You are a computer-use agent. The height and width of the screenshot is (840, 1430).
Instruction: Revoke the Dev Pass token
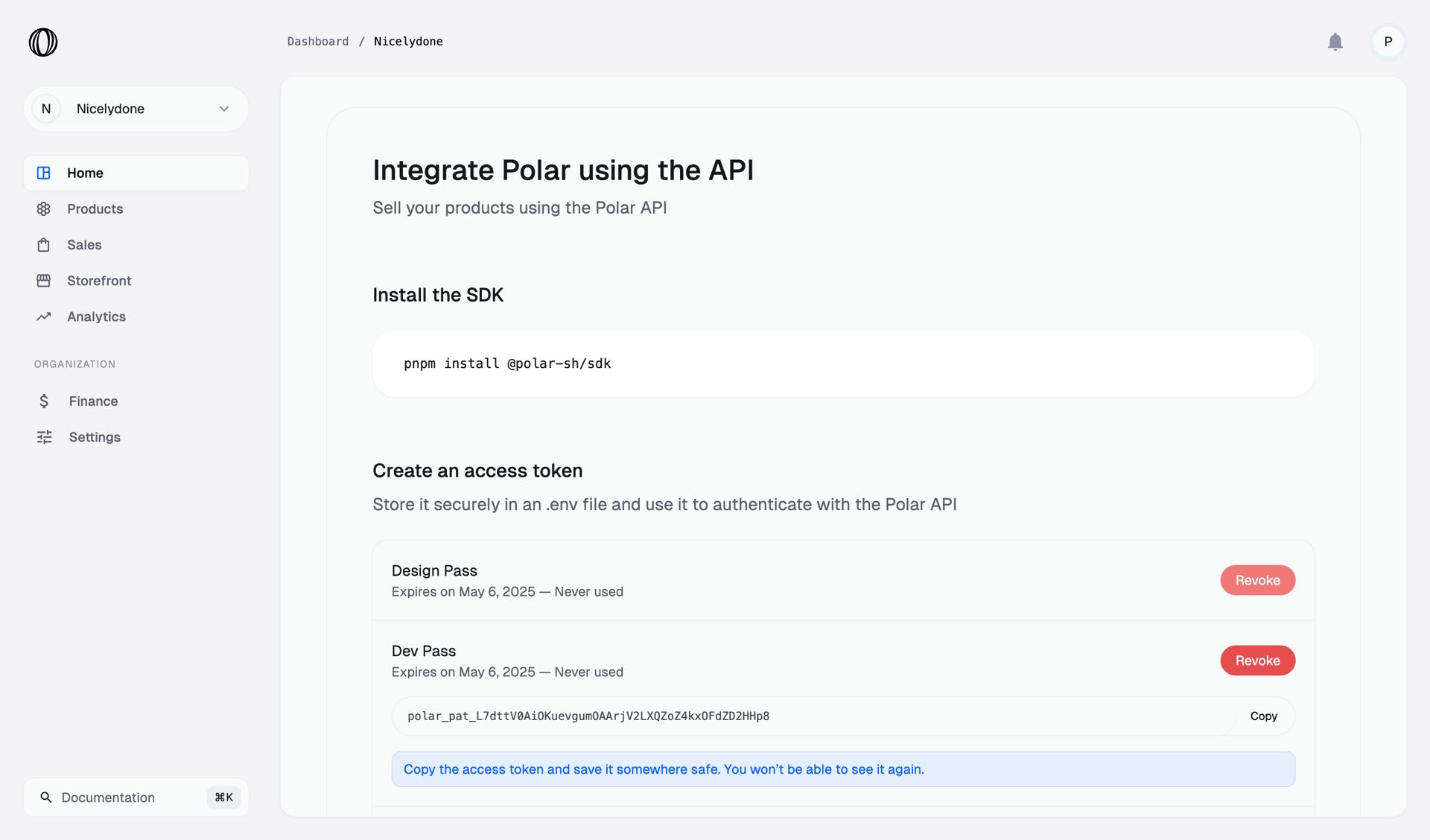point(1257,661)
